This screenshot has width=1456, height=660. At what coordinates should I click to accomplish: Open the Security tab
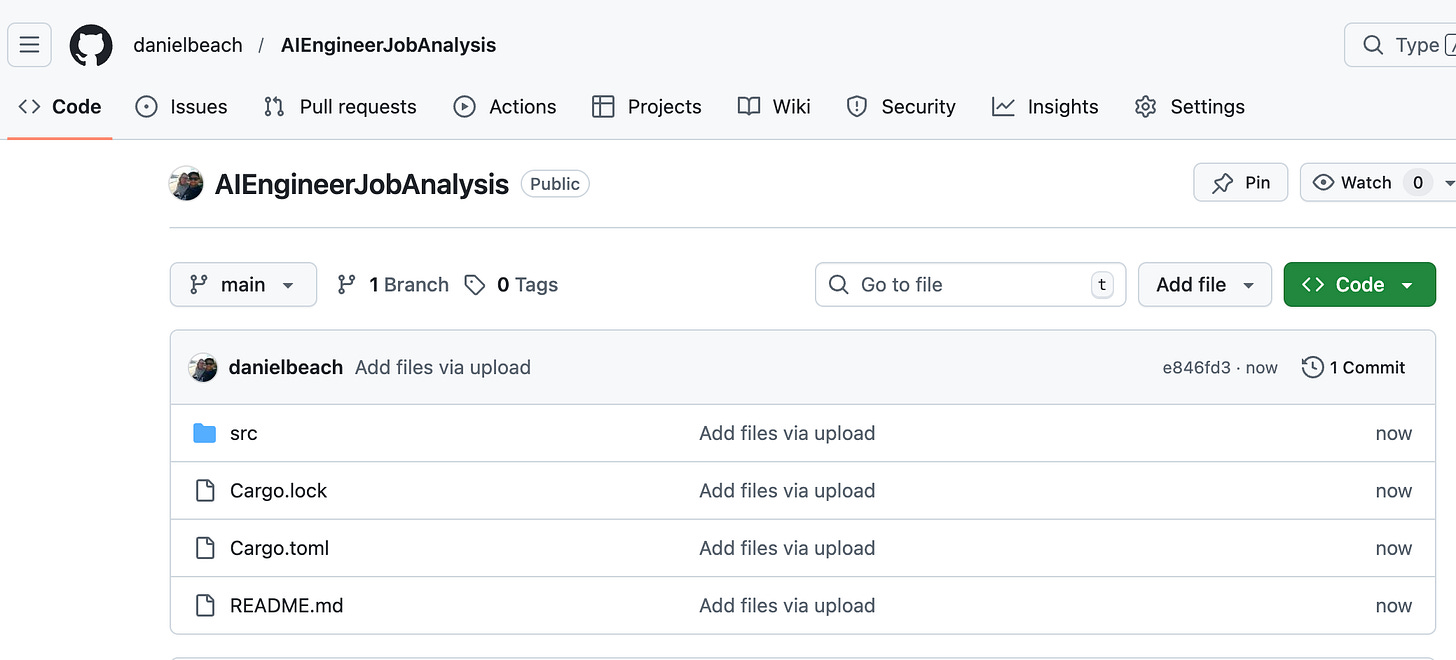point(901,107)
